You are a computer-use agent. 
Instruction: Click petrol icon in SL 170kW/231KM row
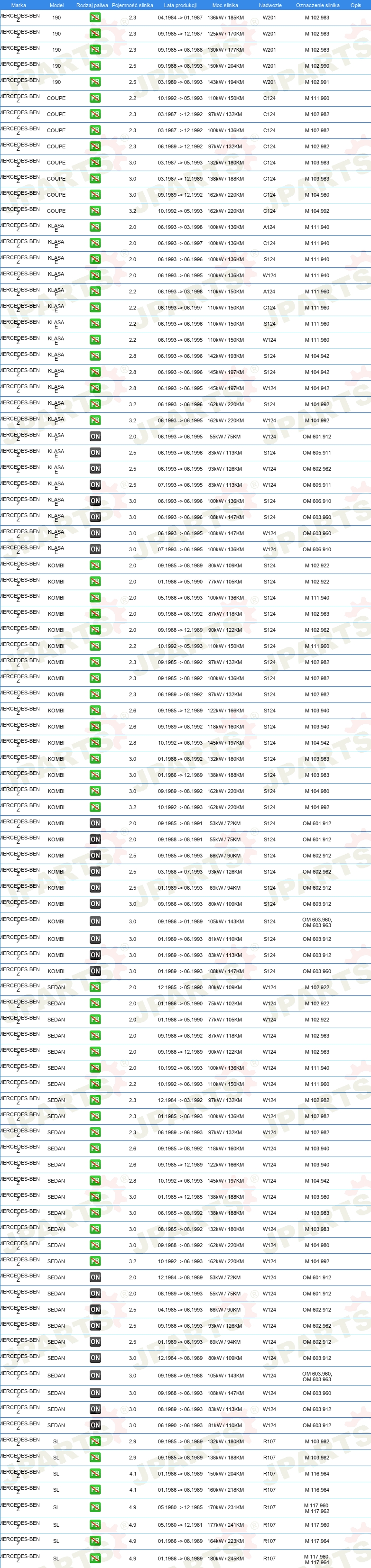pos(95,1508)
